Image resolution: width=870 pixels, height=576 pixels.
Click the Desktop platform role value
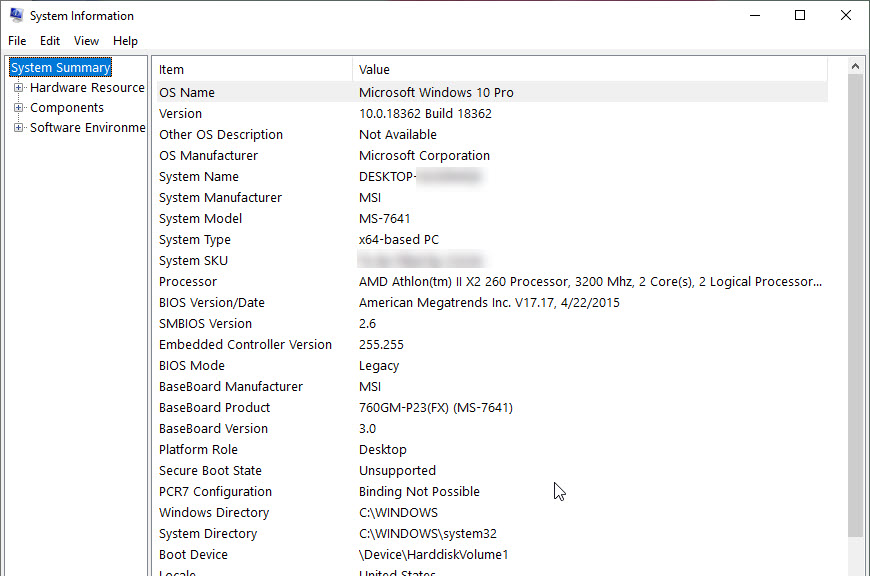point(383,450)
